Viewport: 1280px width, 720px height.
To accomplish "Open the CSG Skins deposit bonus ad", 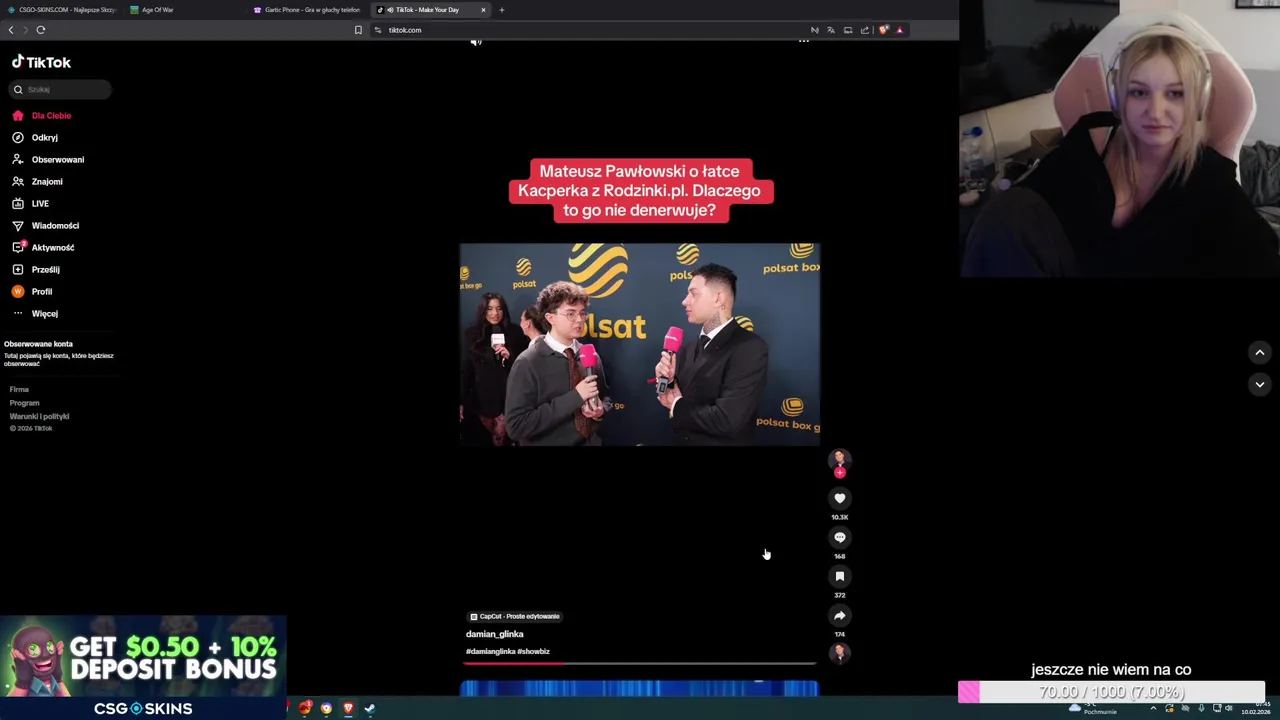I will (143, 667).
